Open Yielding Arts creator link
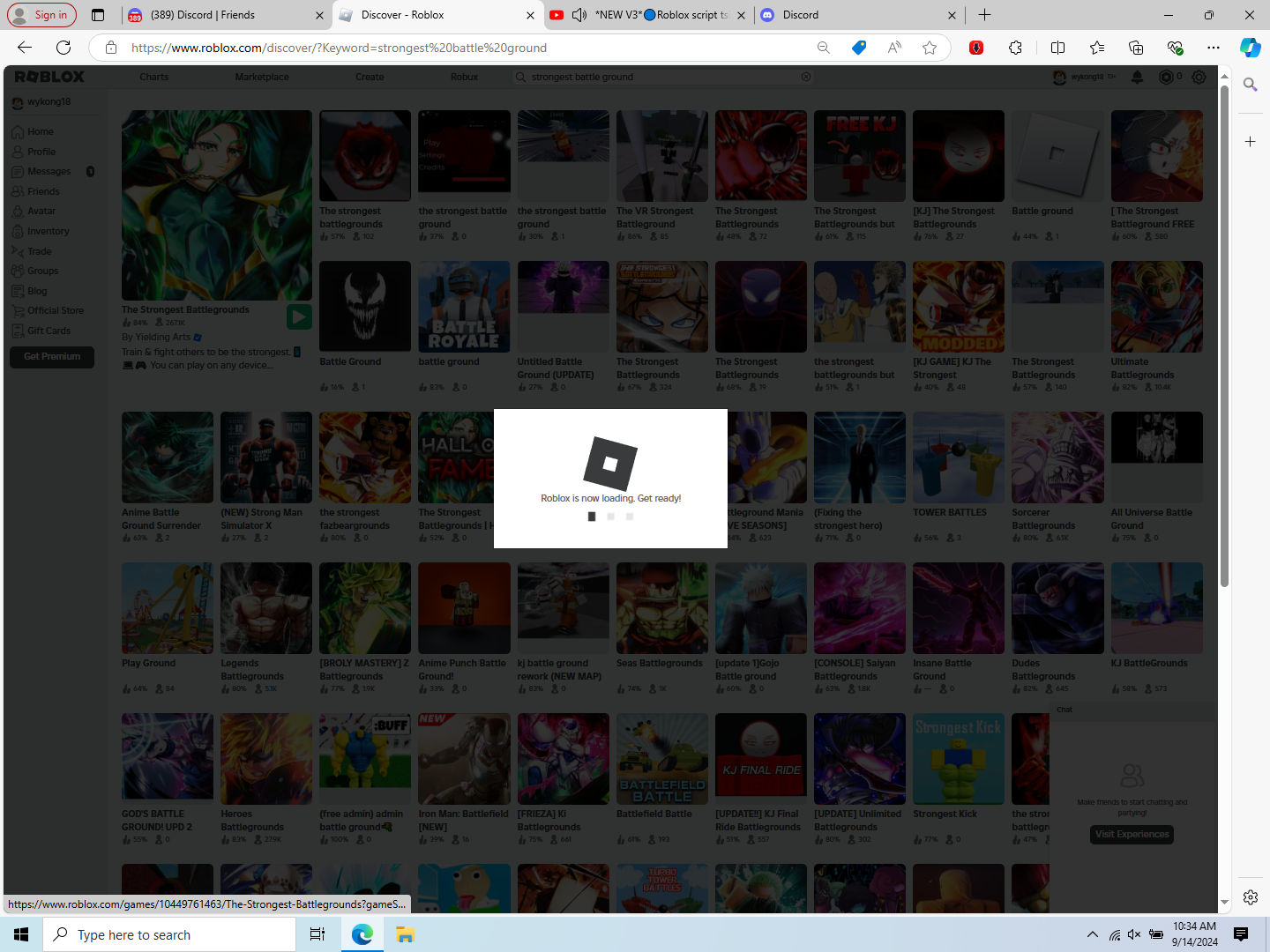The image size is (1270, 952). tap(162, 337)
